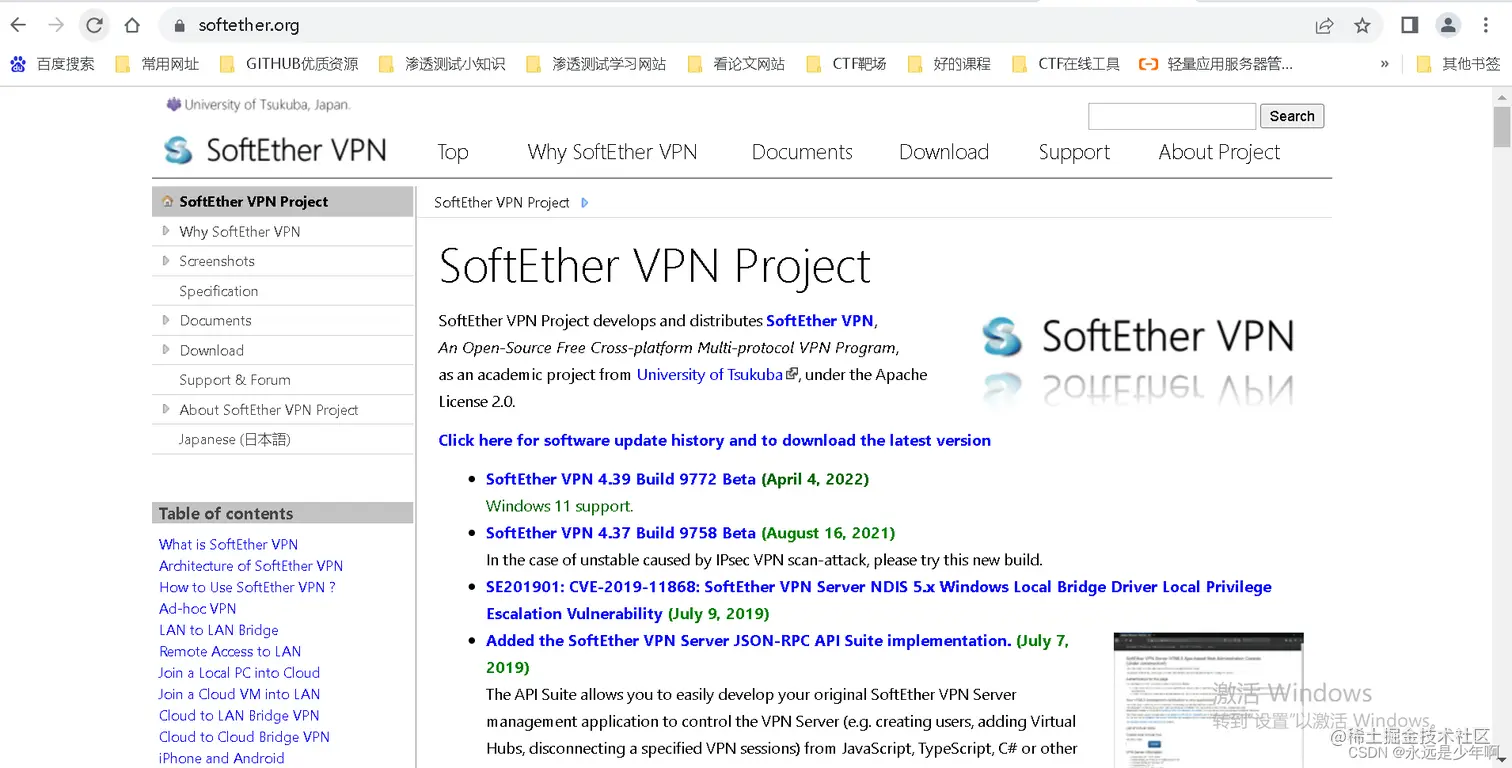Click the breadcrumb arrow after SoftEther VPN Project
This screenshot has height=768, width=1512.
pos(585,203)
